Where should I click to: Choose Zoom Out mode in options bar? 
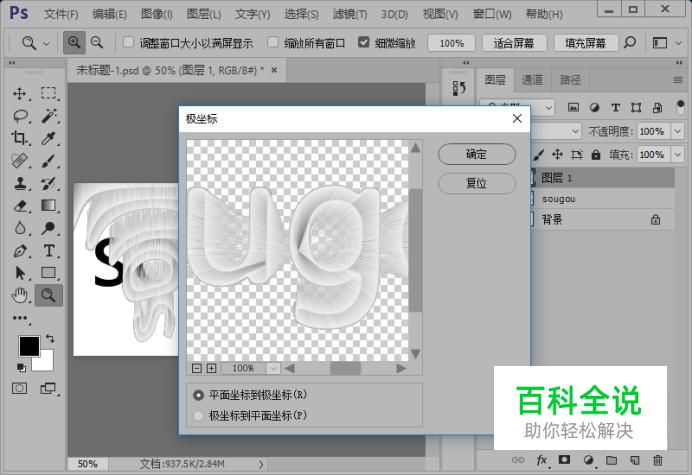pos(97,43)
